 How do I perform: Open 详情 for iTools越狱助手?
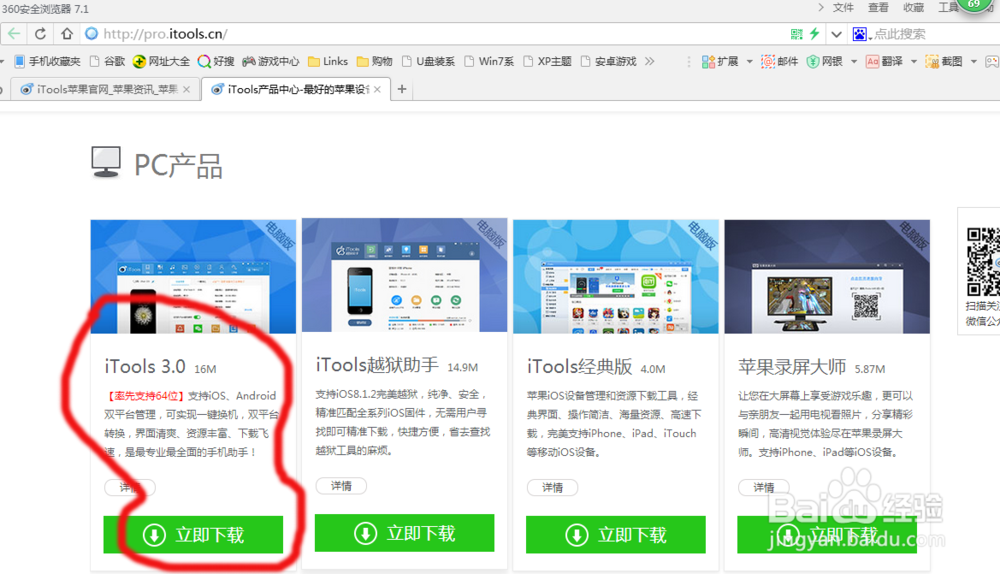pyautogui.click(x=341, y=486)
